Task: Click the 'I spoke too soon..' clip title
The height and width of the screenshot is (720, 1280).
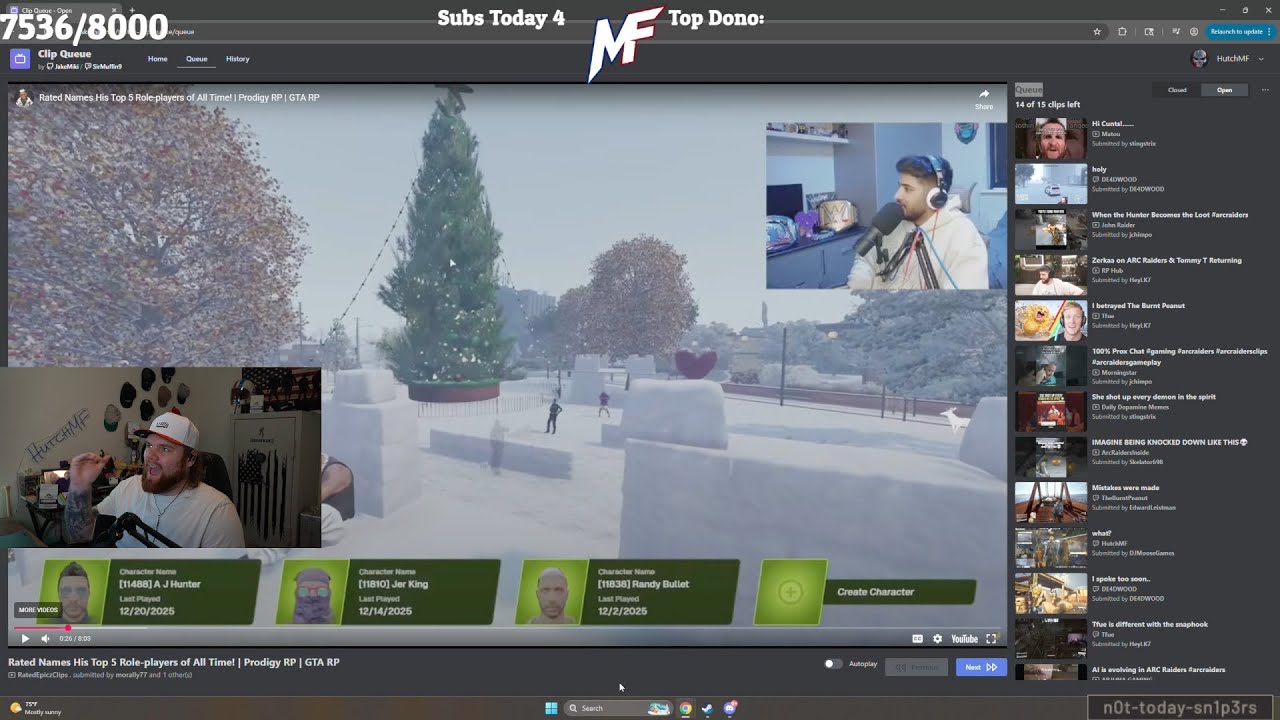Action: click(1121, 579)
